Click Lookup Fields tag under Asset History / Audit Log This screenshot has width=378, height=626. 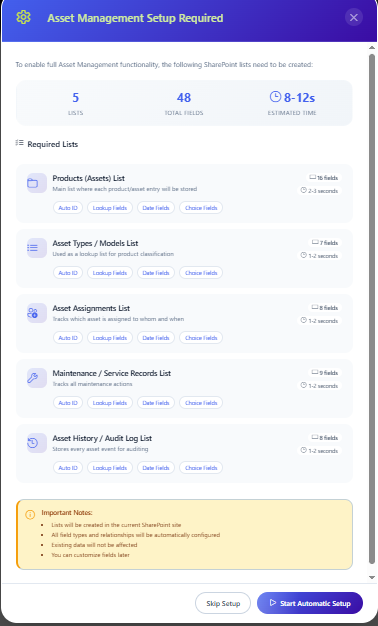tap(110, 468)
